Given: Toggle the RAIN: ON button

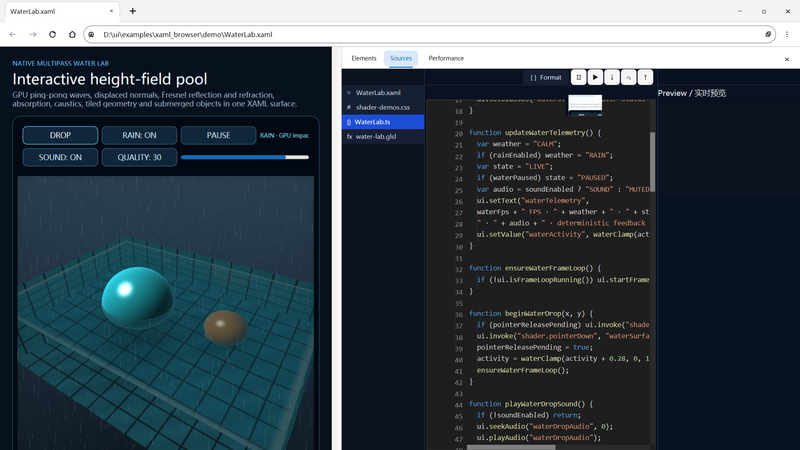Looking at the screenshot, I should (x=139, y=135).
